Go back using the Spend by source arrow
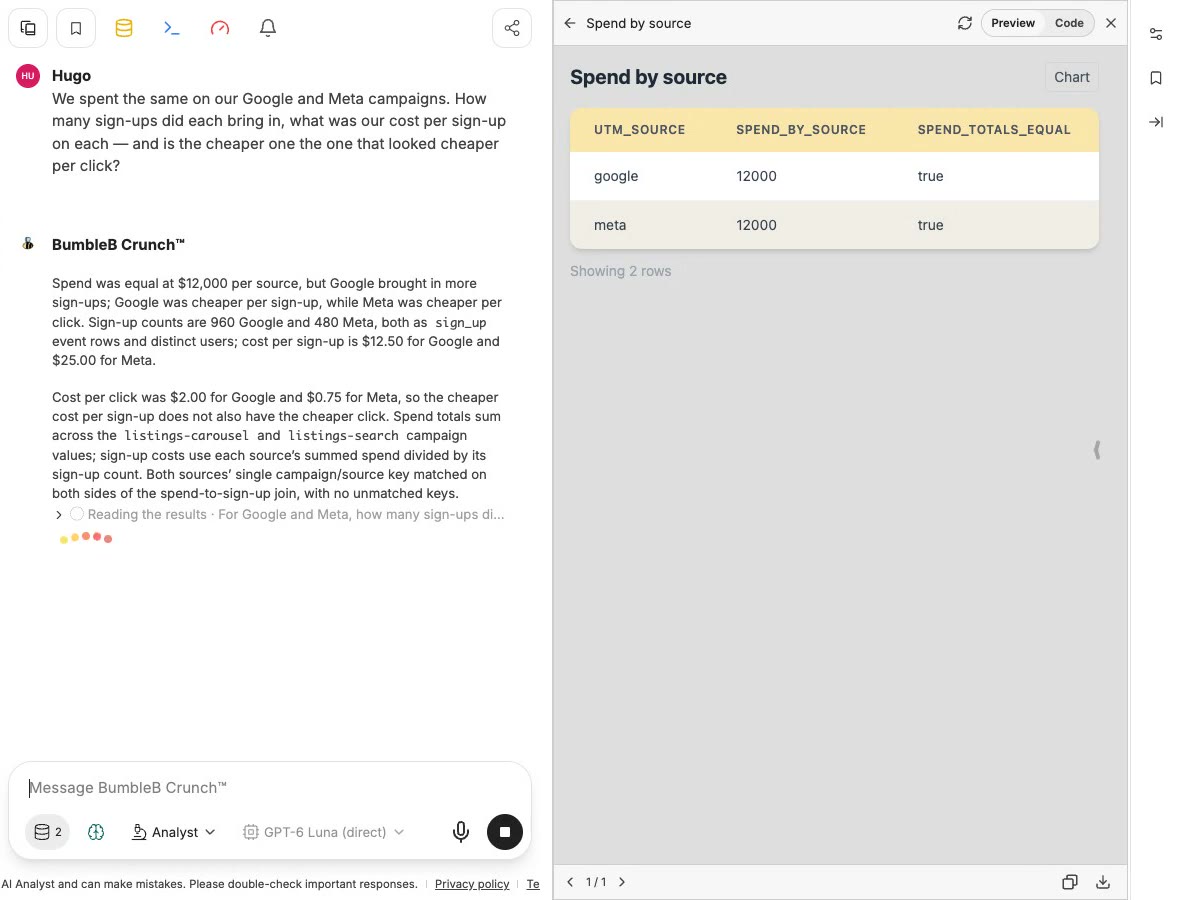This screenshot has width=1180, height=900. (x=570, y=23)
